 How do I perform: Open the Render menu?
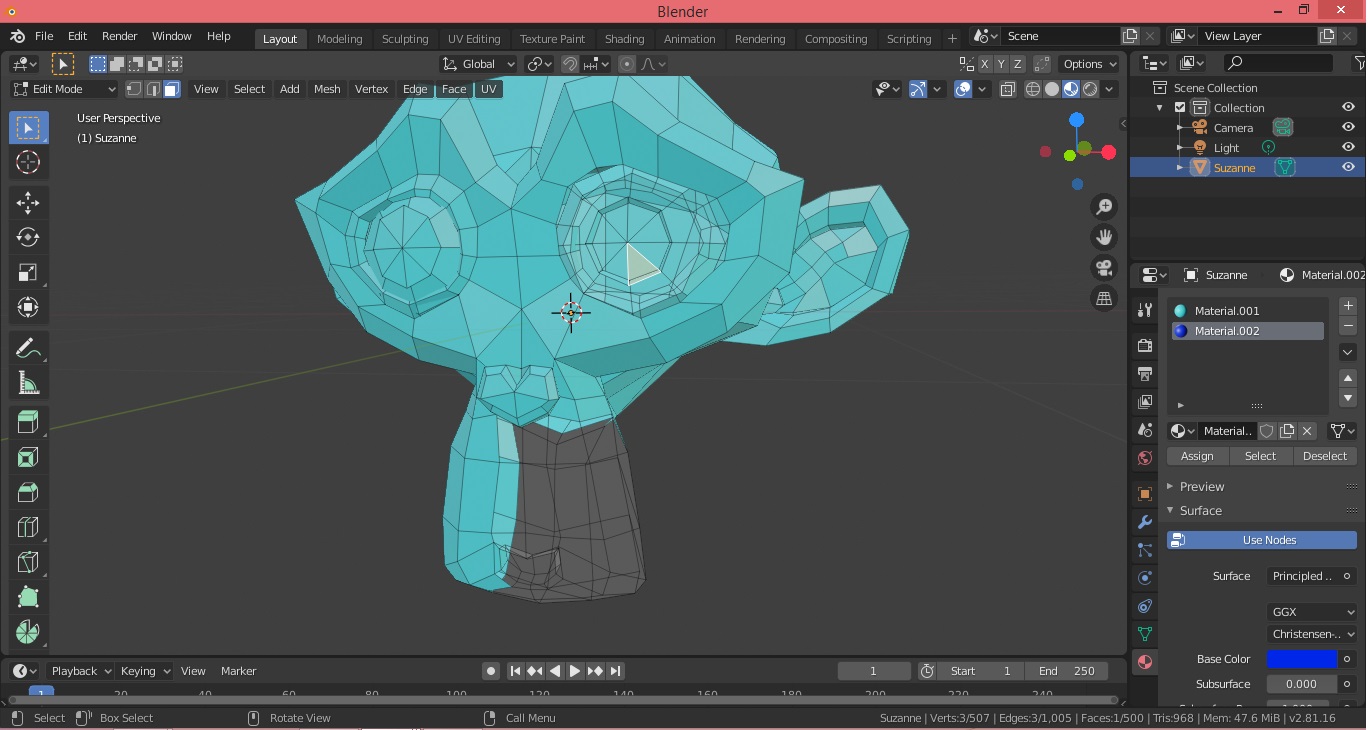119,36
